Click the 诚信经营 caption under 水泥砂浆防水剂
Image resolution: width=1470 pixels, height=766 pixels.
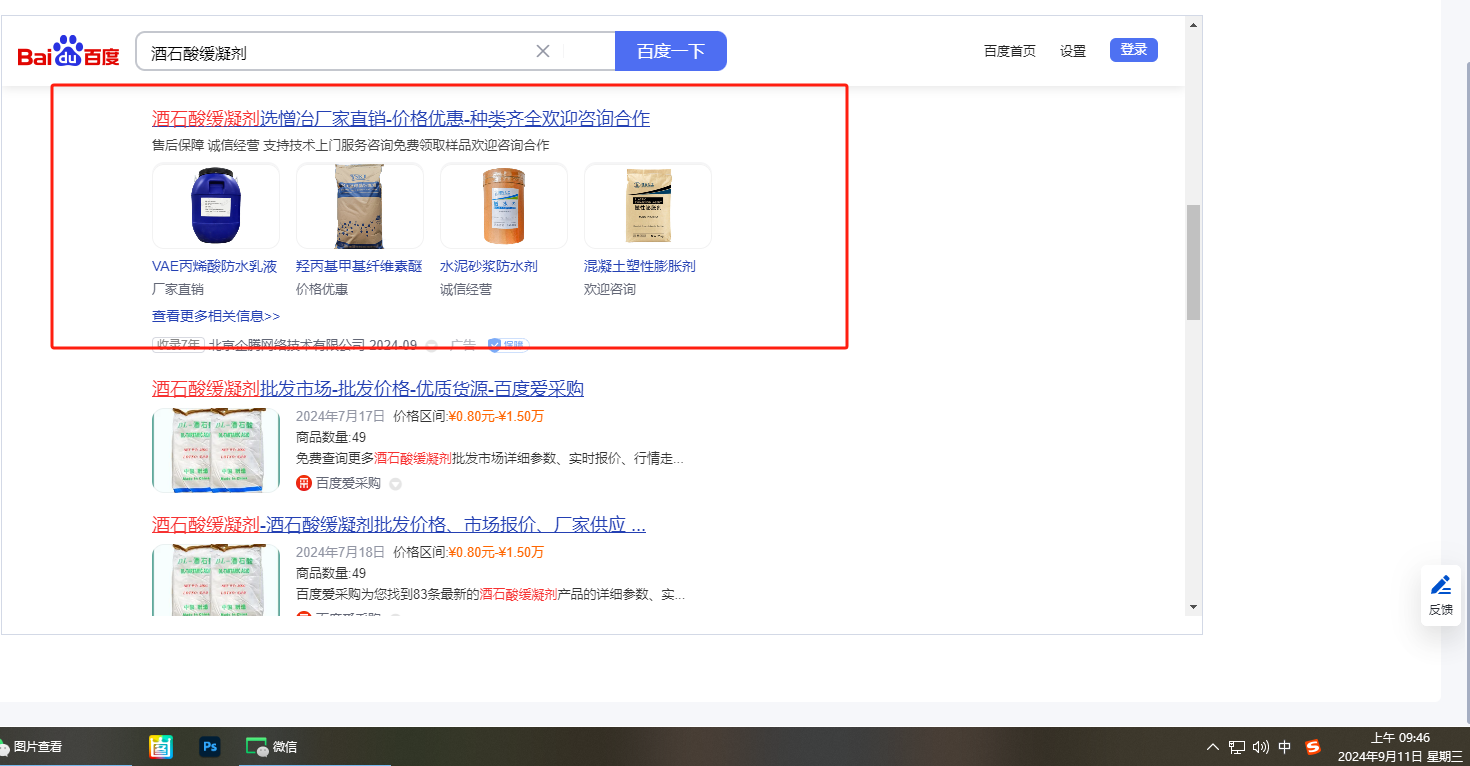(466, 289)
